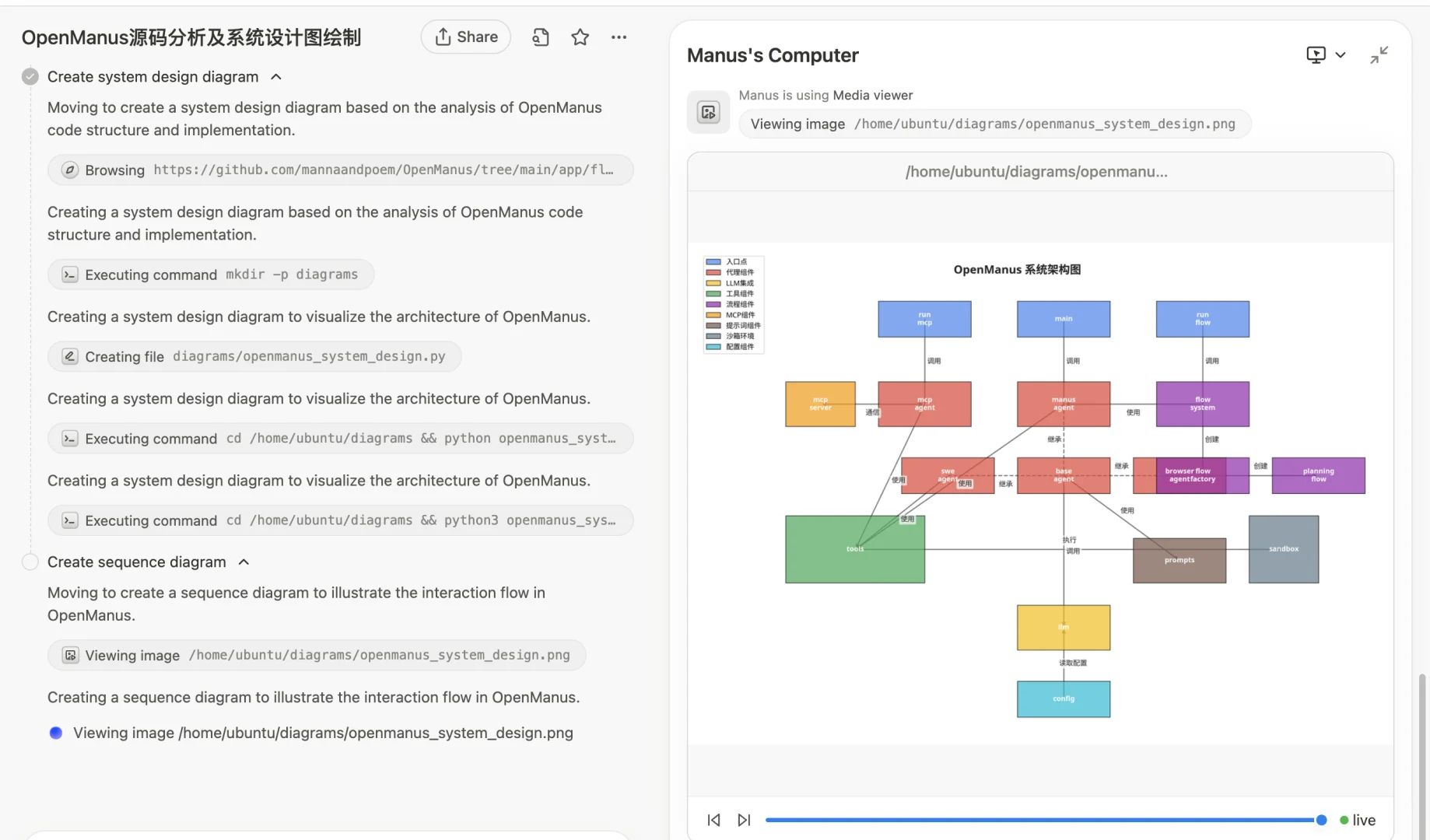The height and width of the screenshot is (840, 1430).
Task: Open the Share dialog
Action: point(465,37)
